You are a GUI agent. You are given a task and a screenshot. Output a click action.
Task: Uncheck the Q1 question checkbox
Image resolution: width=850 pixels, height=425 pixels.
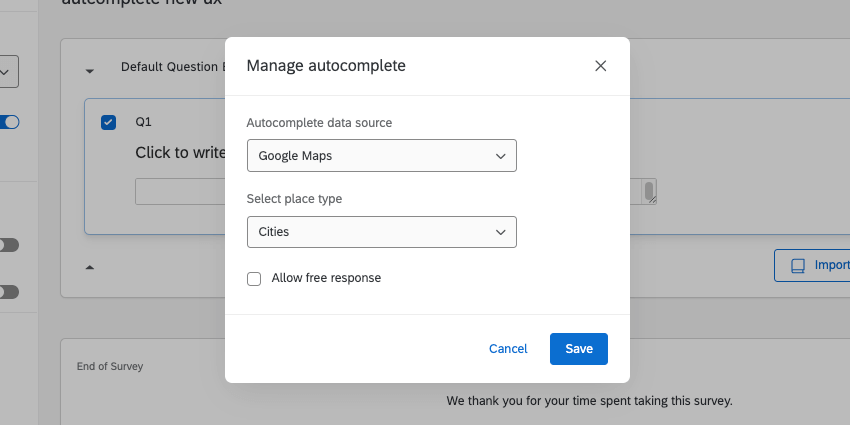(109, 122)
